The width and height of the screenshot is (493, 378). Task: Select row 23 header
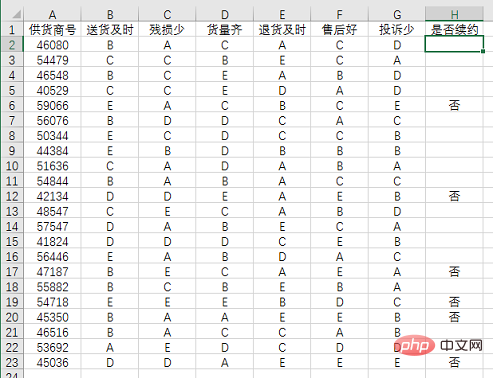[12, 363]
